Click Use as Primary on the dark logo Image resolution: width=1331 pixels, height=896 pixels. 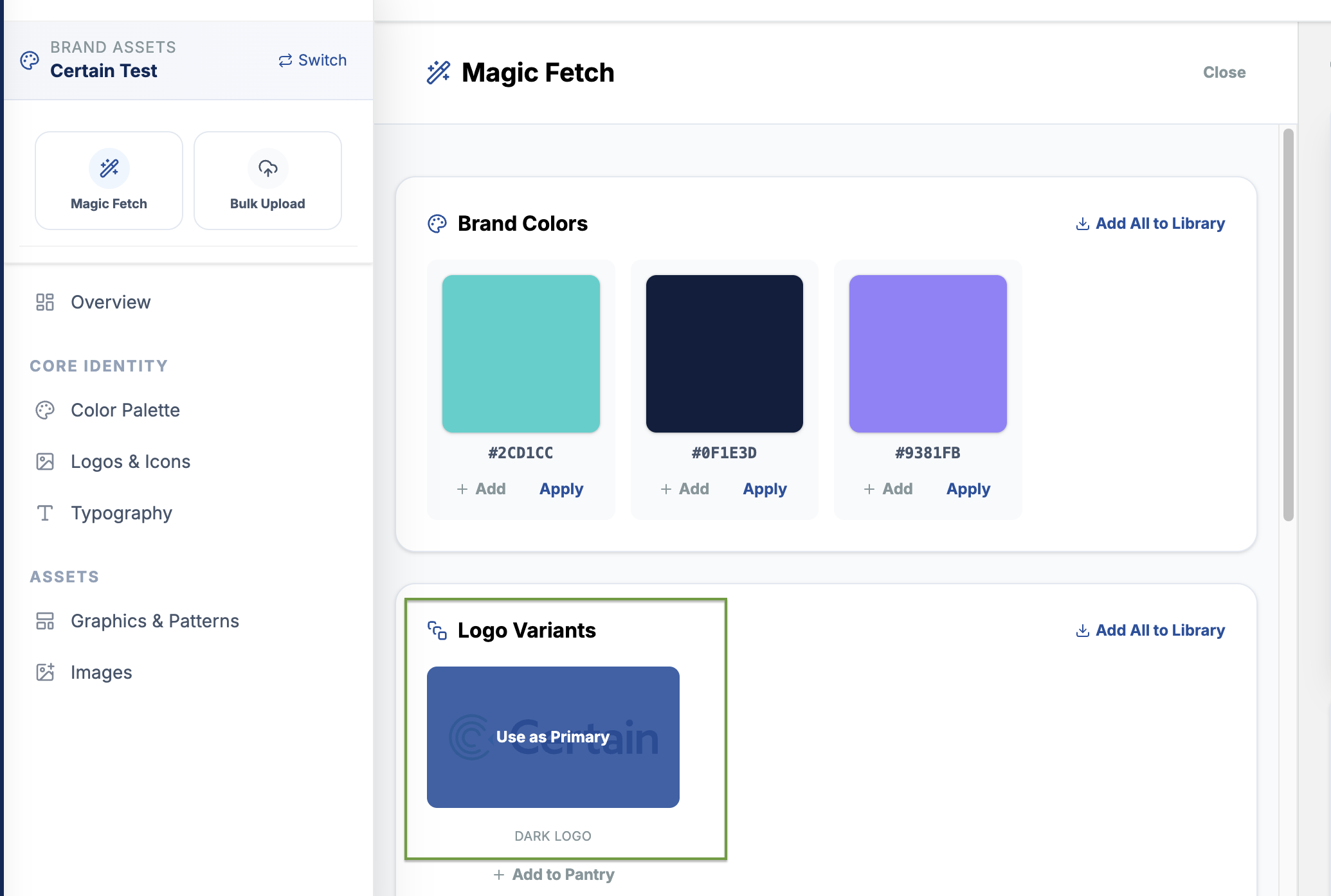pos(553,737)
